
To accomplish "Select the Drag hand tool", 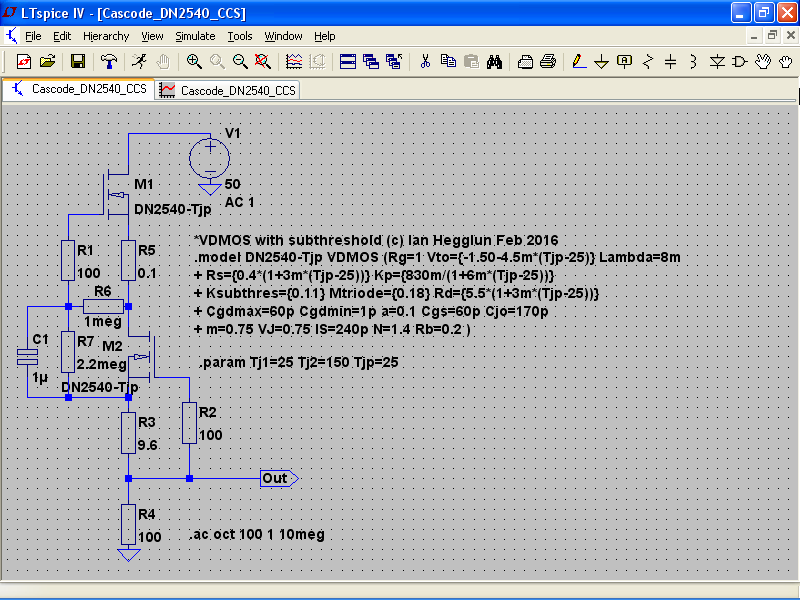I will pyautogui.click(x=786, y=62).
